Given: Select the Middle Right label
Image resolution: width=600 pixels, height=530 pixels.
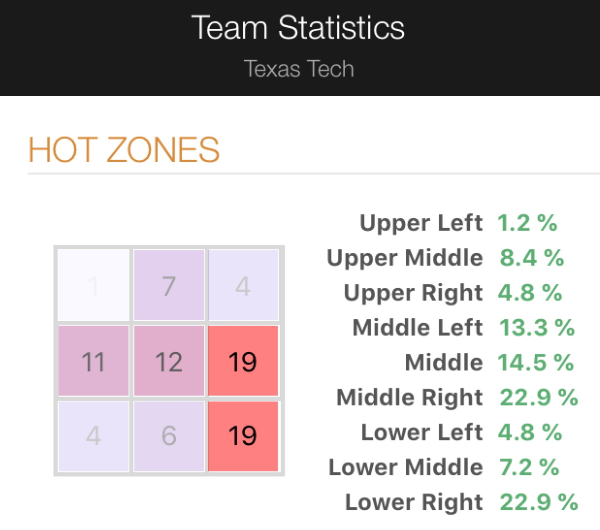Looking at the screenshot, I should point(409,397).
